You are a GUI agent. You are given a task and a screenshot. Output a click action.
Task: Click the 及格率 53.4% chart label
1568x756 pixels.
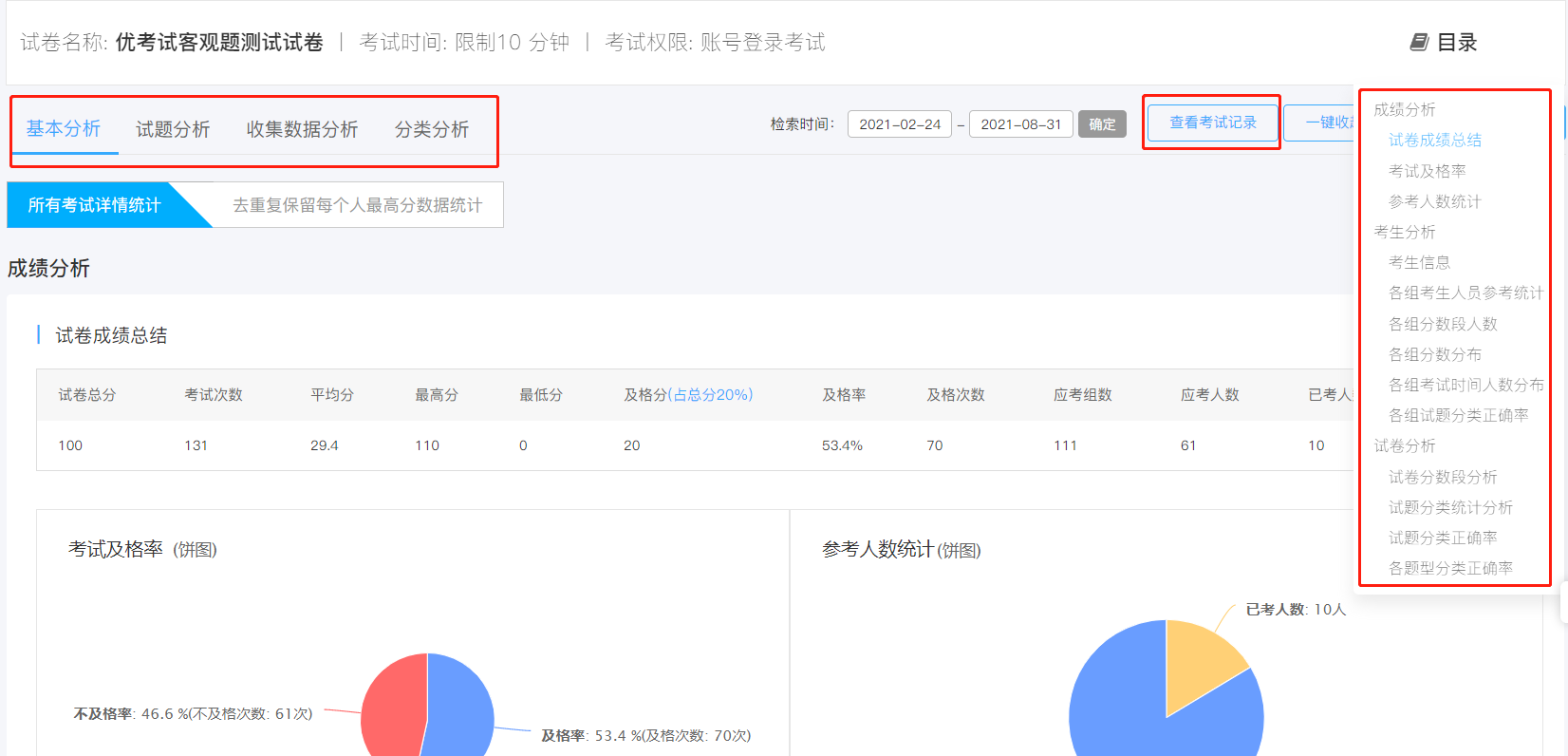tap(645, 735)
